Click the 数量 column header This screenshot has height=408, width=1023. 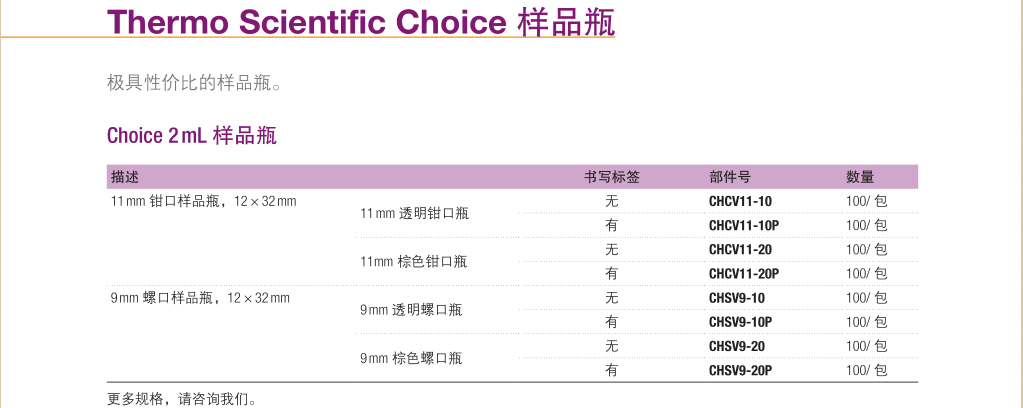tap(860, 177)
